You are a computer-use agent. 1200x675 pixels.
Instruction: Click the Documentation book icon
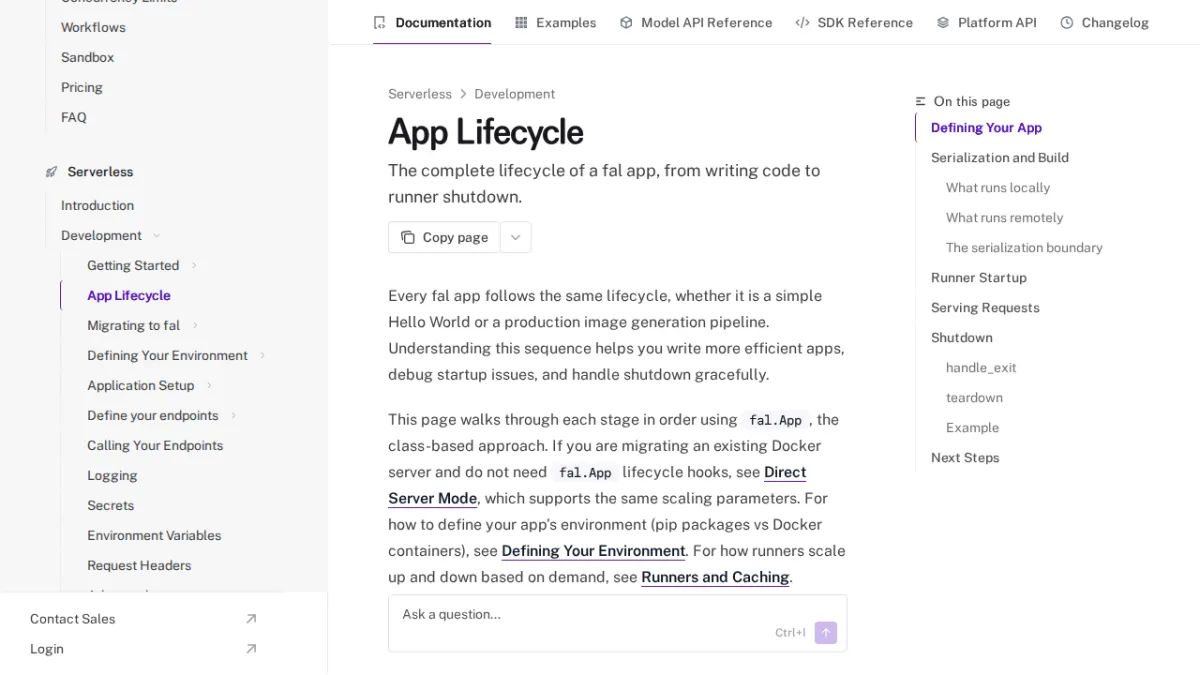point(379,22)
